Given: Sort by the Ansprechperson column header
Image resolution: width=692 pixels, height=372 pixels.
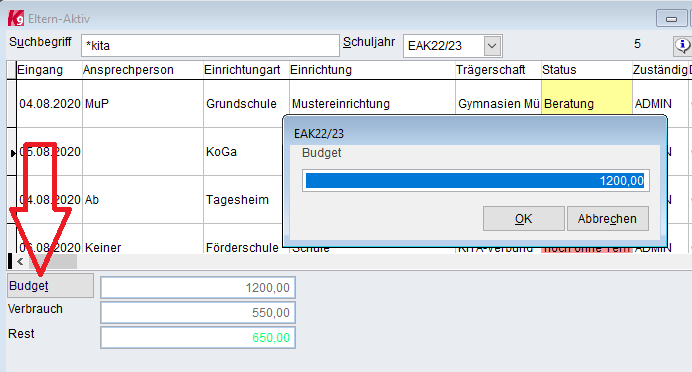Looking at the screenshot, I should click(x=143, y=70).
